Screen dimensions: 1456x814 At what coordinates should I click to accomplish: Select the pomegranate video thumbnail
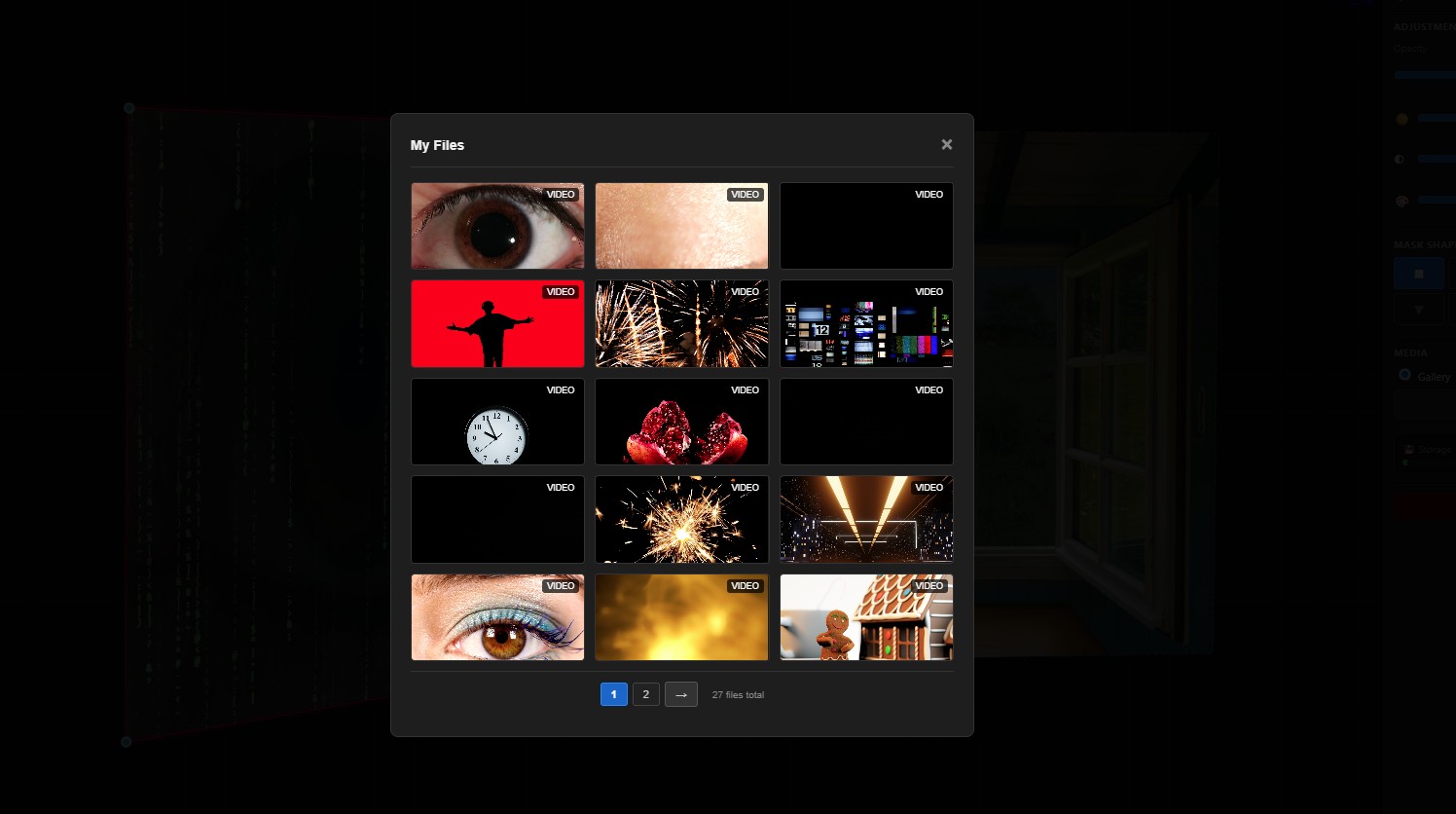(681, 422)
